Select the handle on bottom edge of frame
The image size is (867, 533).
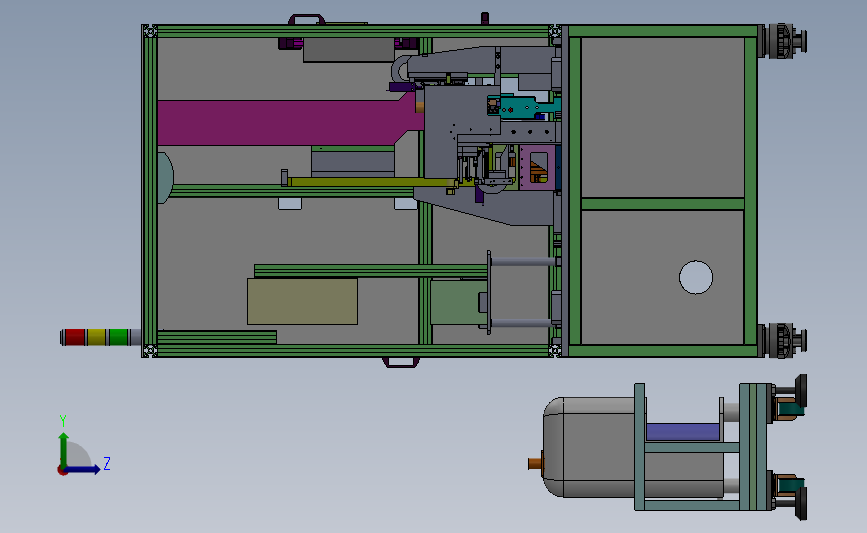(401, 362)
